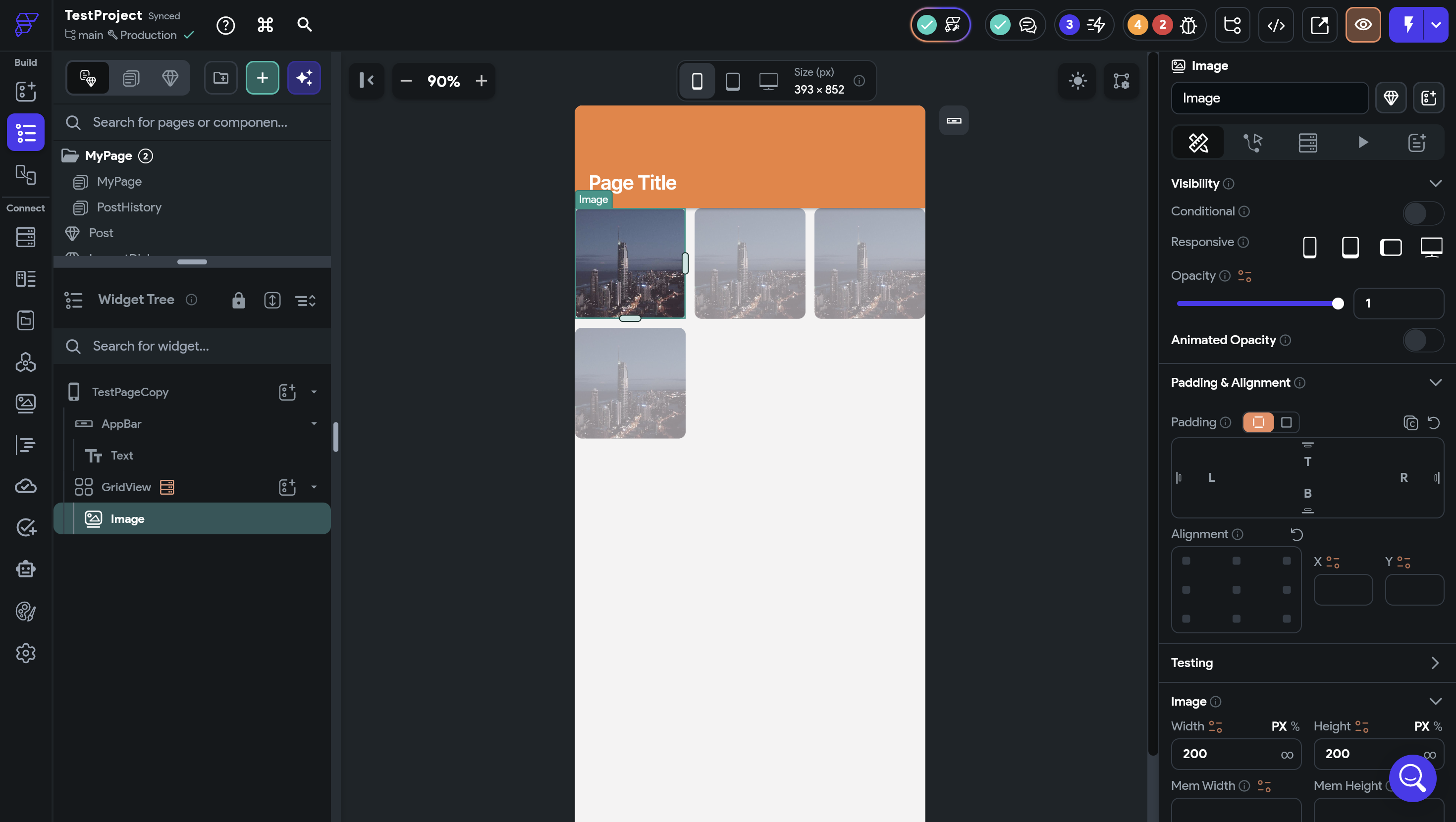The width and height of the screenshot is (1456, 822).
Task: Click the preview eye icon
Action: [x=1363, y=25]
